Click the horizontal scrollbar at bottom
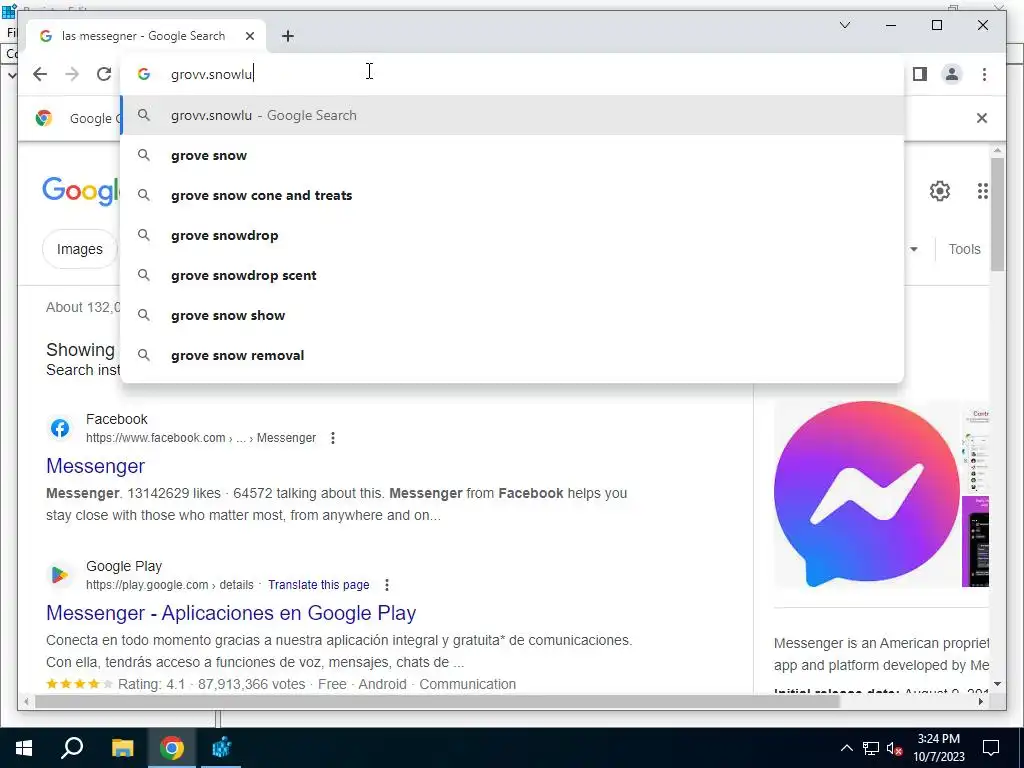1024x768 pixels. coord(436,701)
